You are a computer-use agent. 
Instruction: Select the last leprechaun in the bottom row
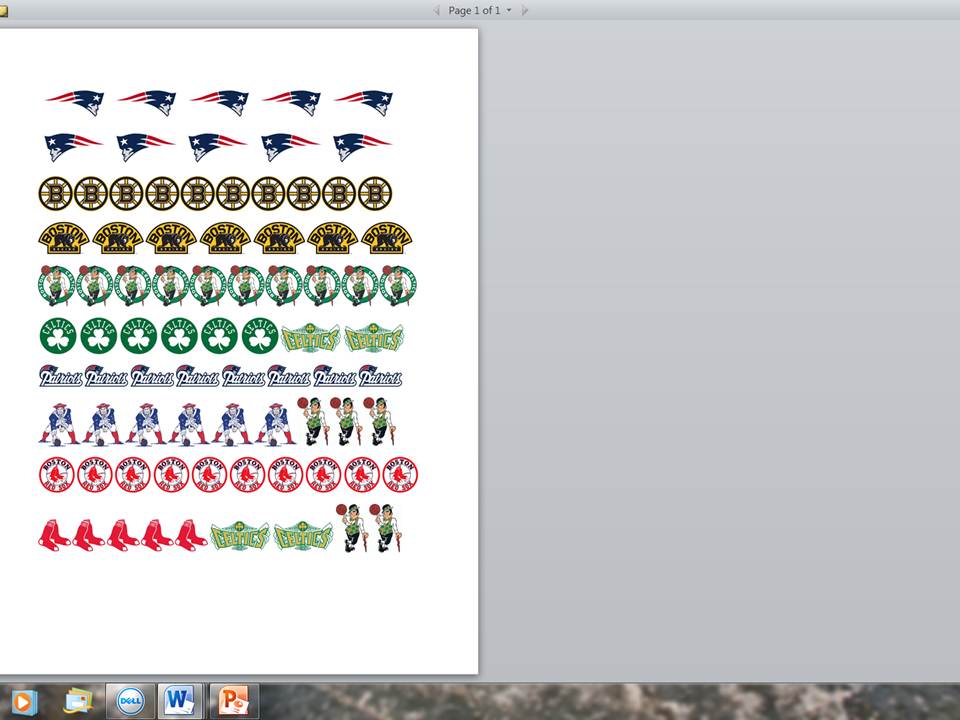coord(385,527)
